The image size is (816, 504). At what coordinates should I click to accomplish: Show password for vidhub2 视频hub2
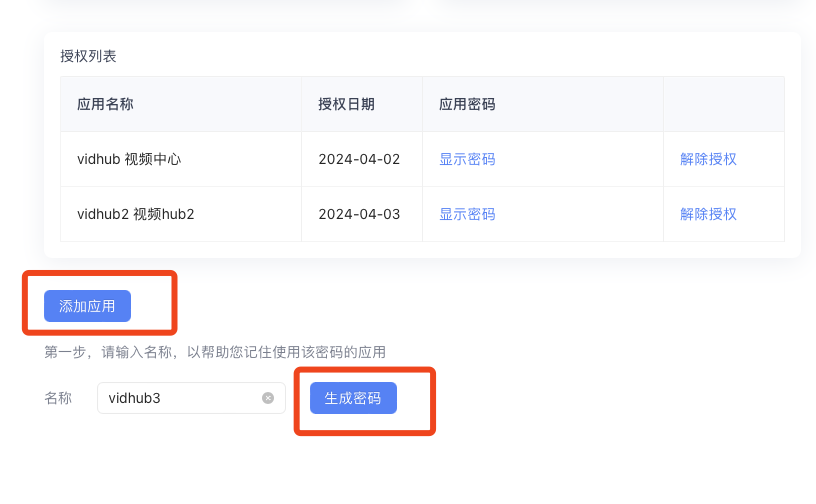click(467, 214)
